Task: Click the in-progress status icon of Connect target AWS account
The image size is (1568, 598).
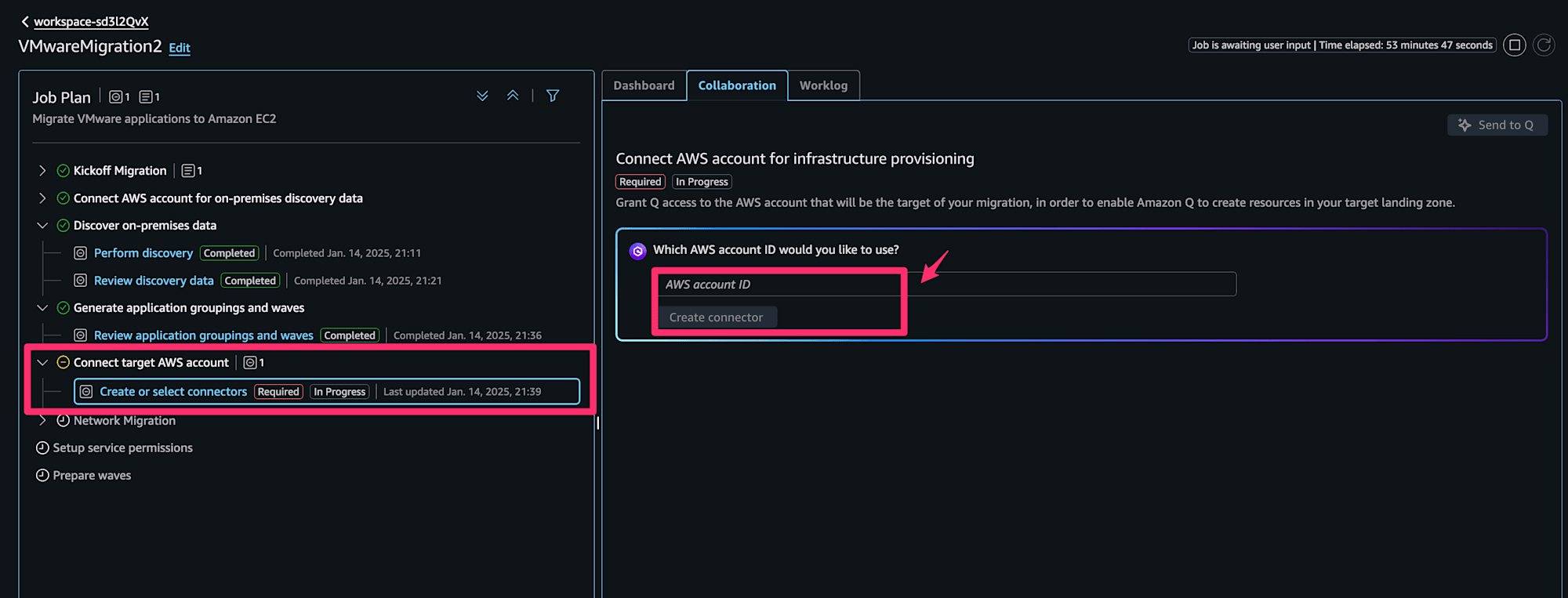Action: point(64,363)
